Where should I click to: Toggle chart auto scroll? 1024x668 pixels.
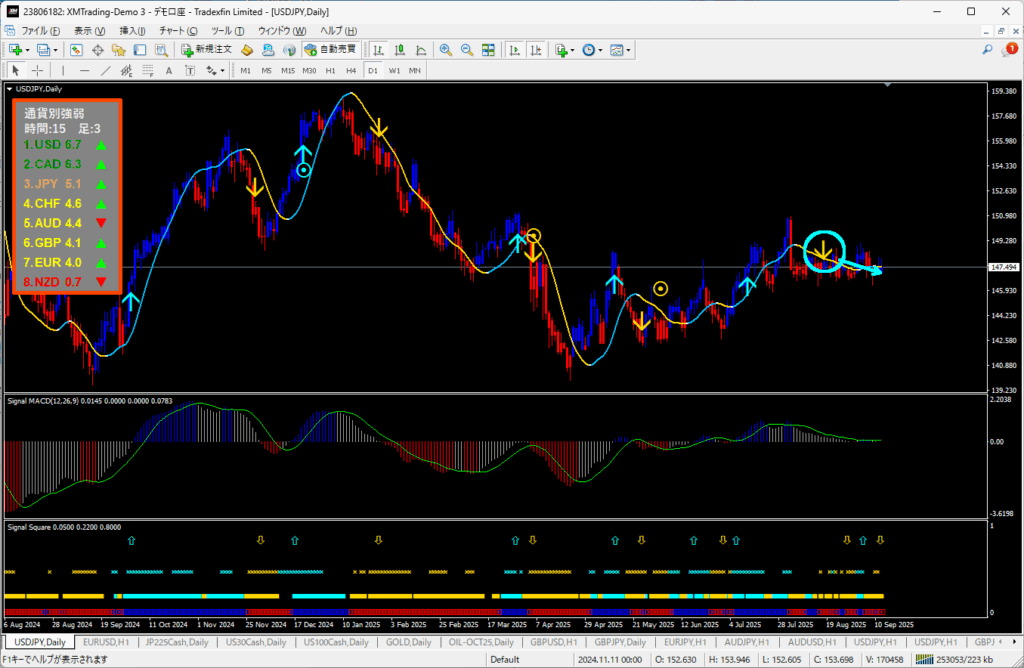[515, 50]
